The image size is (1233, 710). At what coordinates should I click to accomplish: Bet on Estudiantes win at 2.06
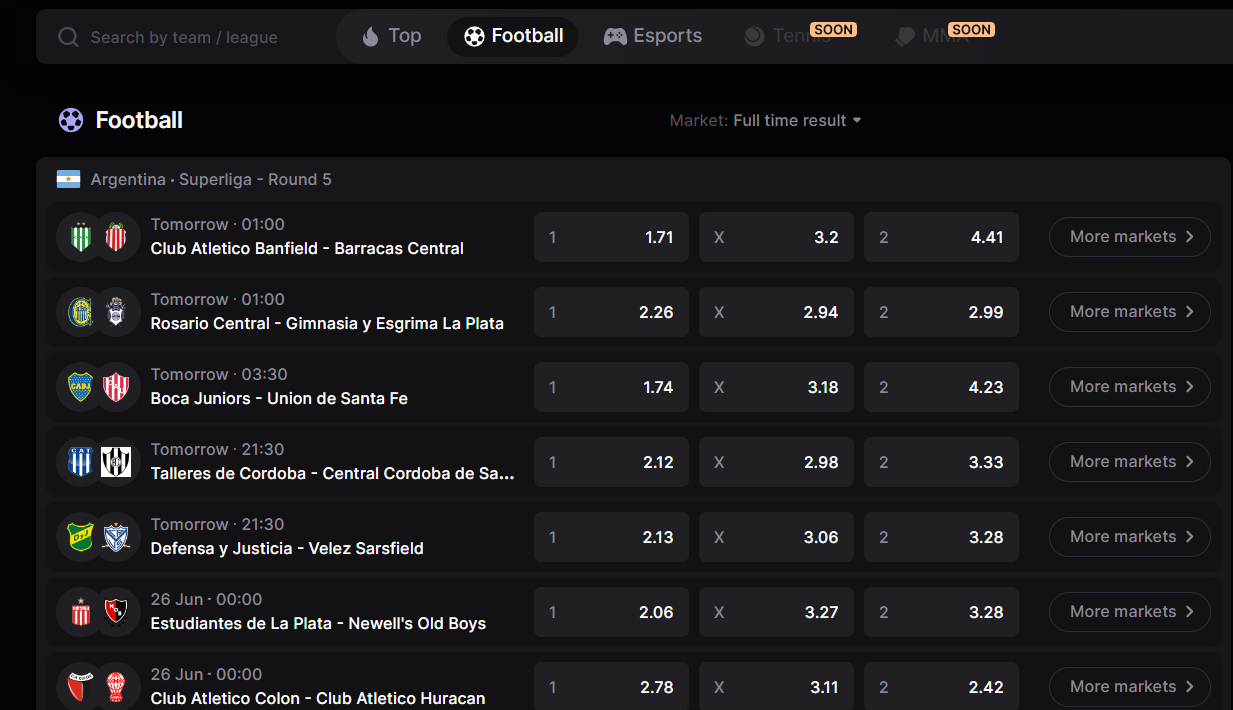(611, 612)
